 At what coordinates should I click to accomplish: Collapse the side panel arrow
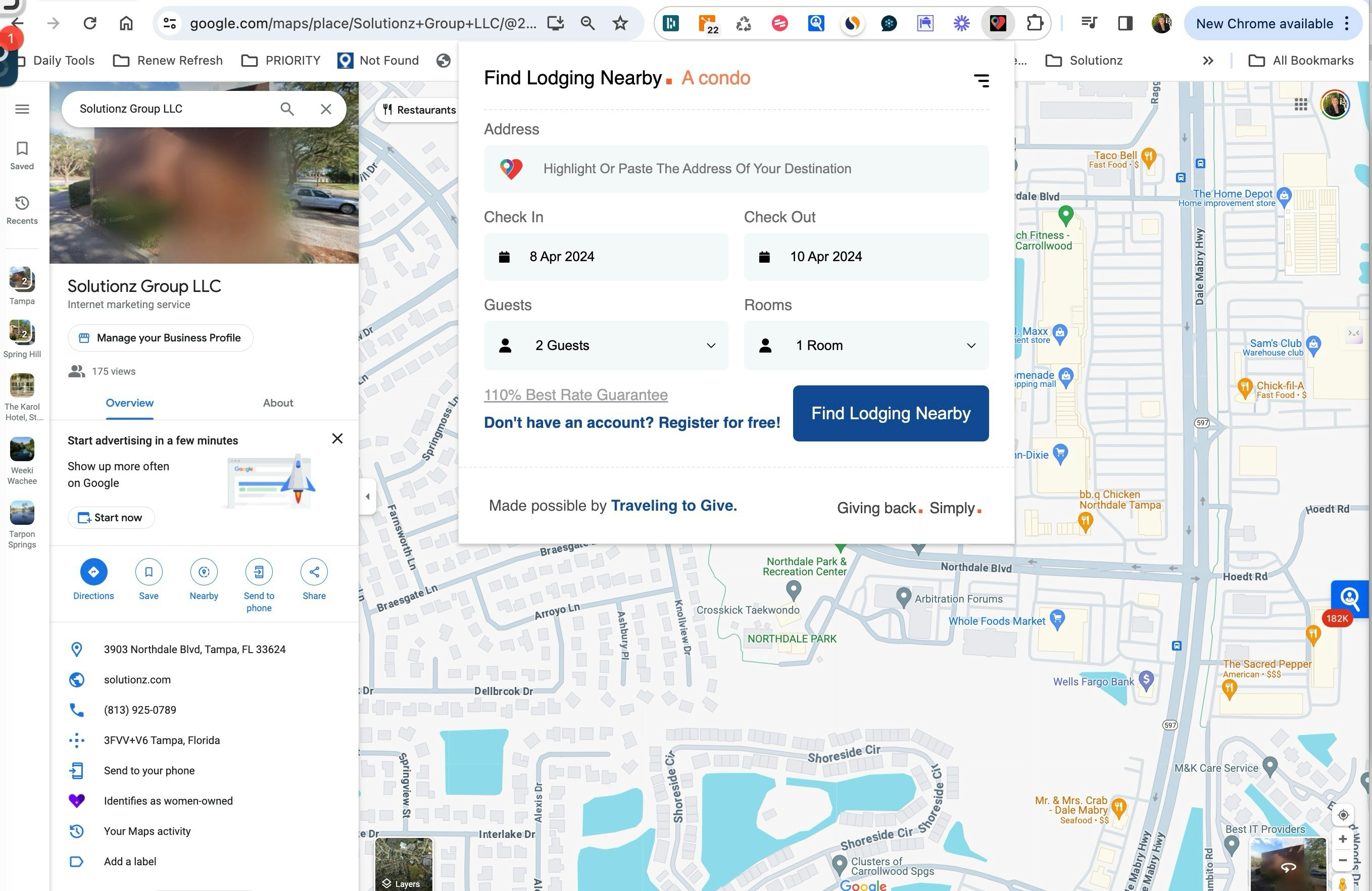point(368,496)
